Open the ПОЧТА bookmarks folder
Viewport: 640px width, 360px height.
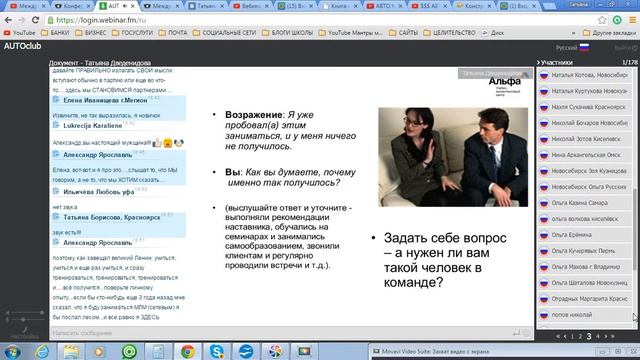(x=173, y=33)
